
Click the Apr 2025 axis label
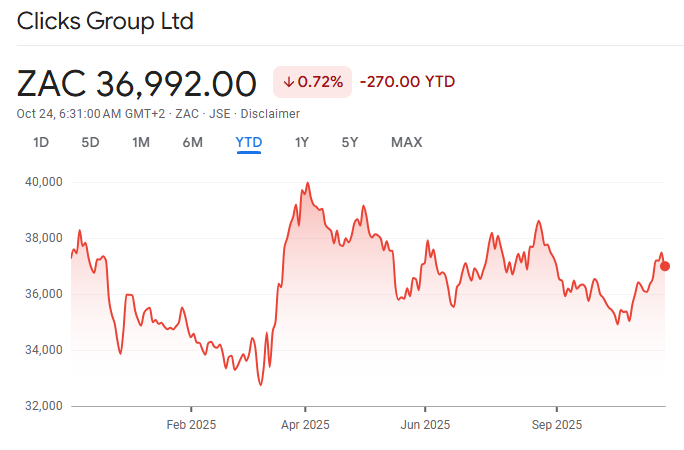pos(305,425)
